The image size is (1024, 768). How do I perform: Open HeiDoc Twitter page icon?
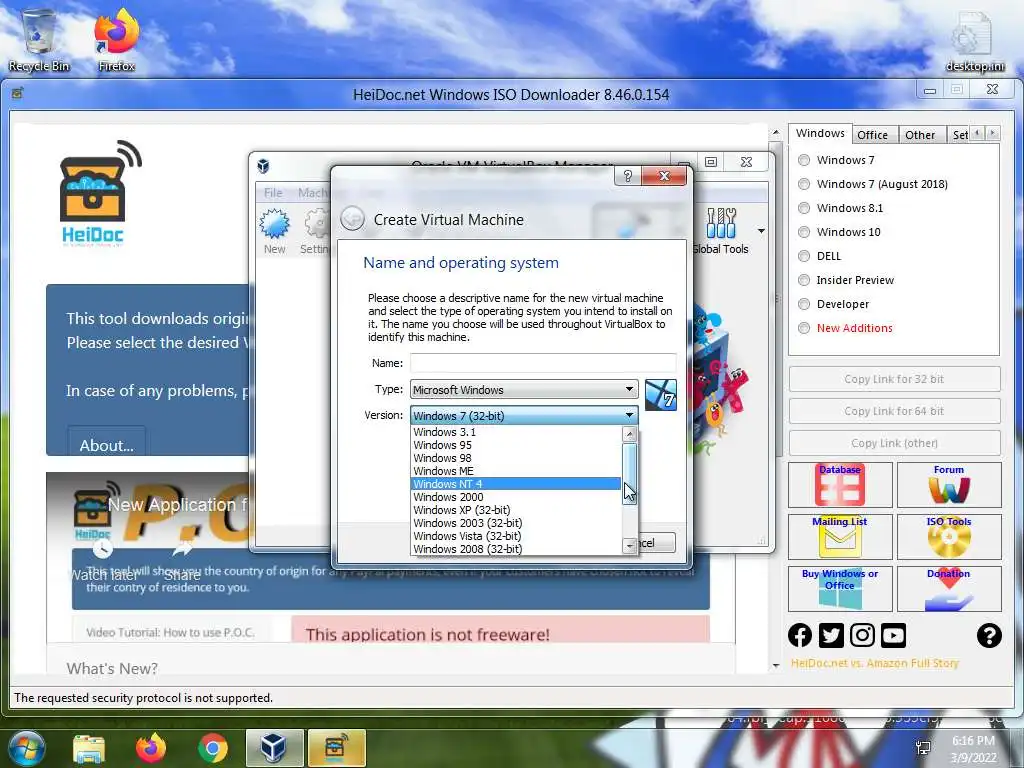[x=831, y=635]
